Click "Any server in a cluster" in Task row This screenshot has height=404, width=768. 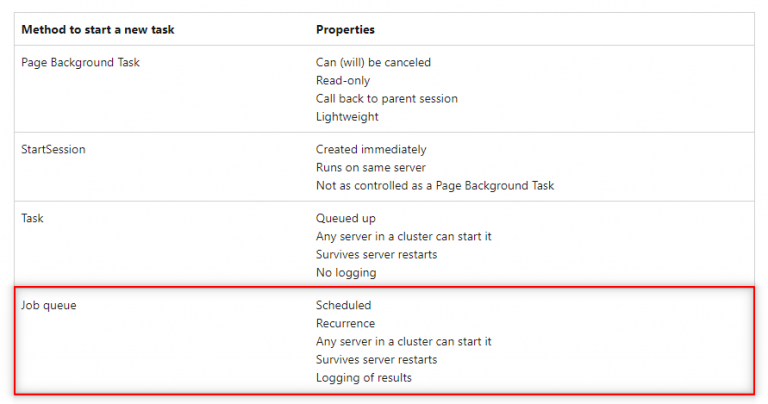pos(404,236)
